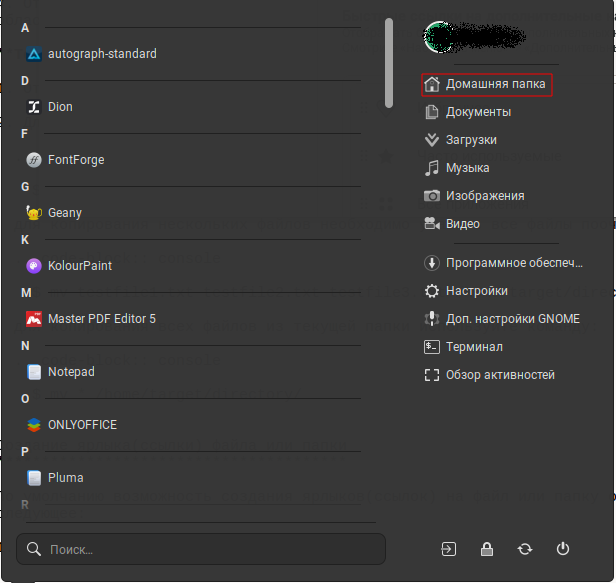Click the restart icon
The image size is (616, 583).
[525, 549]
